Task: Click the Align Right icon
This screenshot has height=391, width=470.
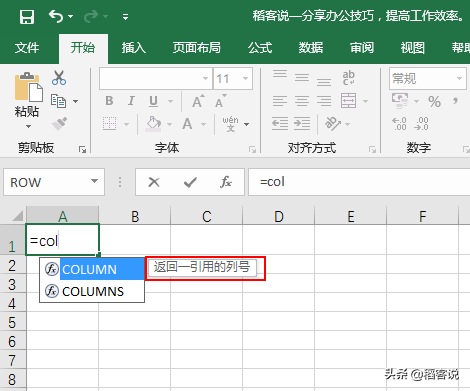Action: click(324, 101)
